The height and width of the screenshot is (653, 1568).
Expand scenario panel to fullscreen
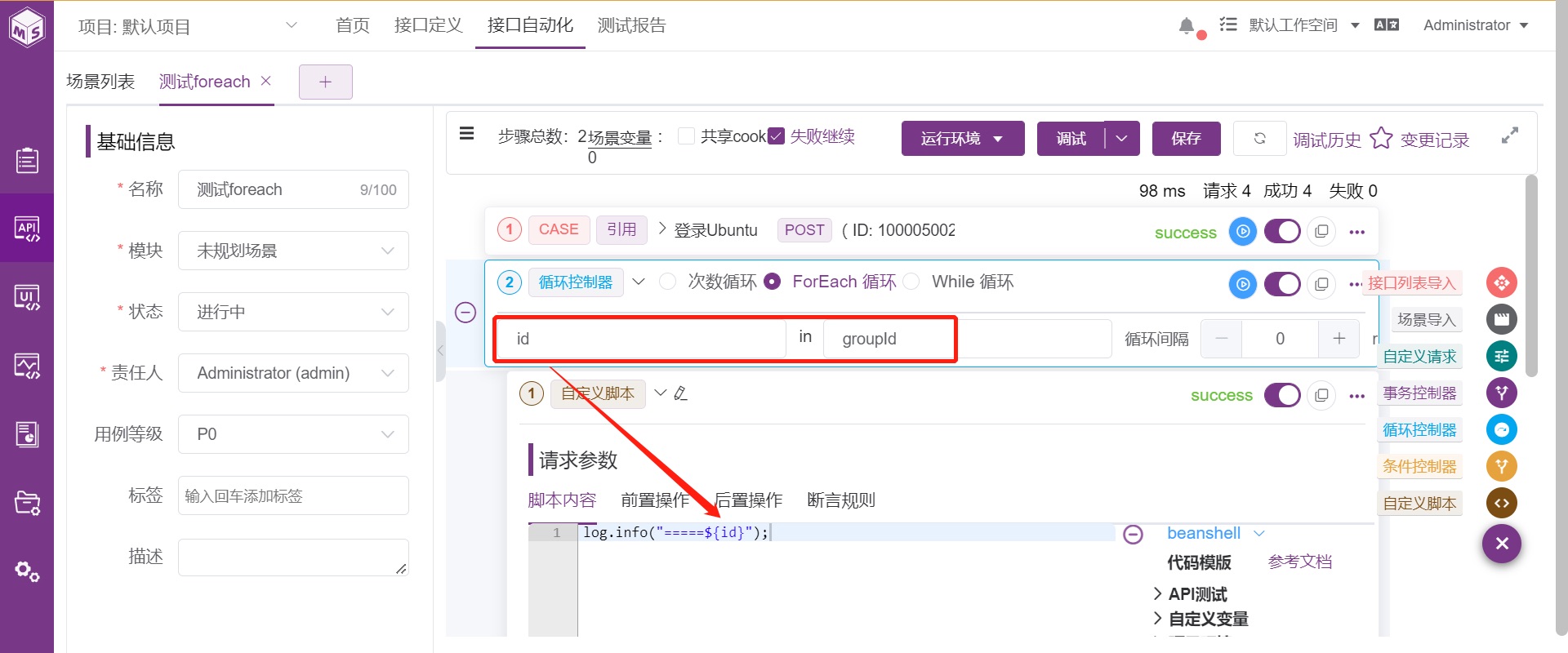click(1510, 136)
